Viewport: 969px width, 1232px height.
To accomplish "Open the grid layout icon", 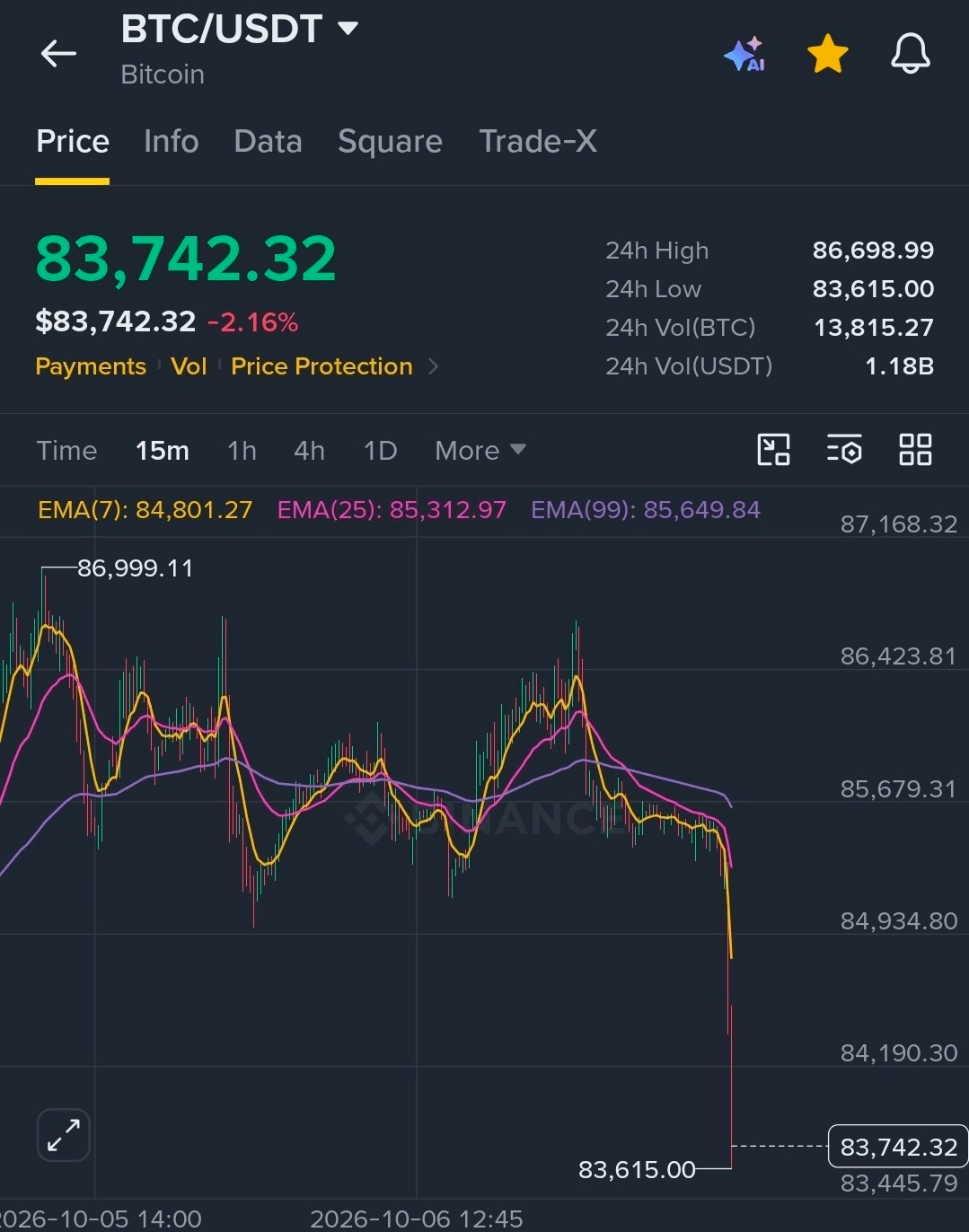I will tap(915, 449).
